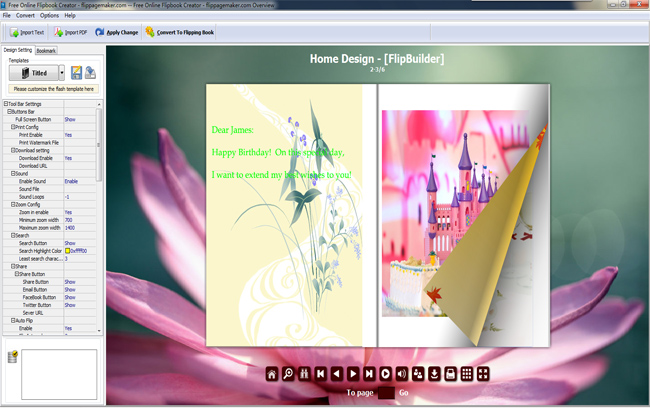650x408 pixels.
Task: Click the Home icon in the flipbook toolbar
Action: click(272, 374)
